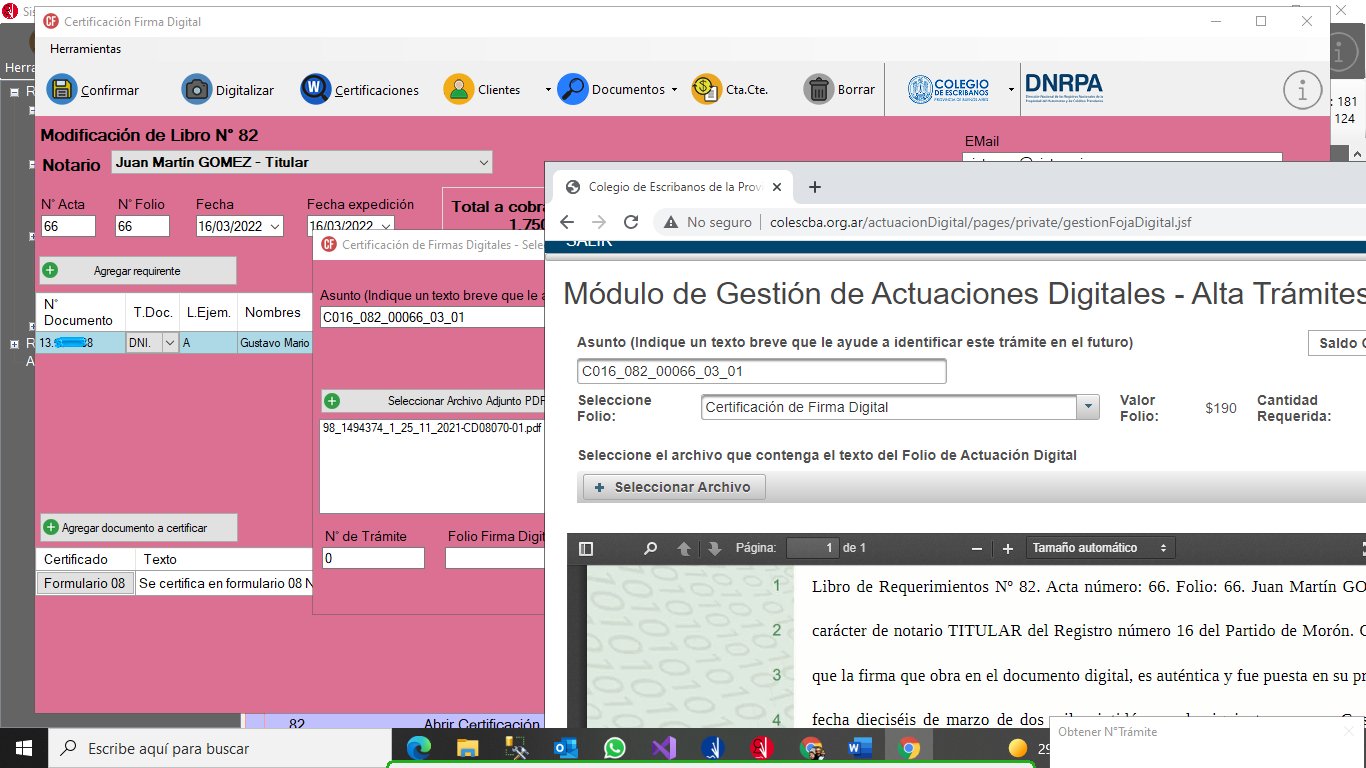This screenshot has width=1366, height=768.
Task: Click the N° de Trámite input field
Action: click(374, 558)
